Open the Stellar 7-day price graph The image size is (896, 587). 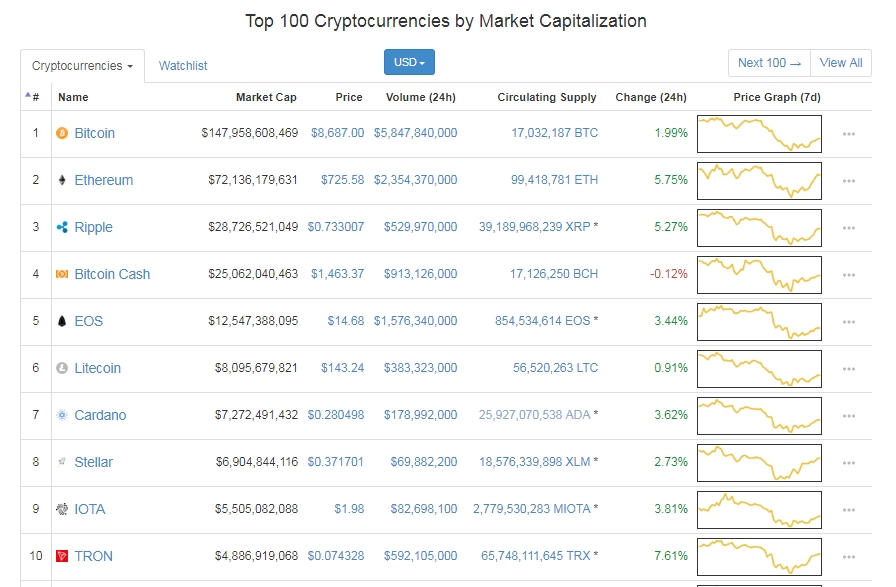click(x=759, y=463)
